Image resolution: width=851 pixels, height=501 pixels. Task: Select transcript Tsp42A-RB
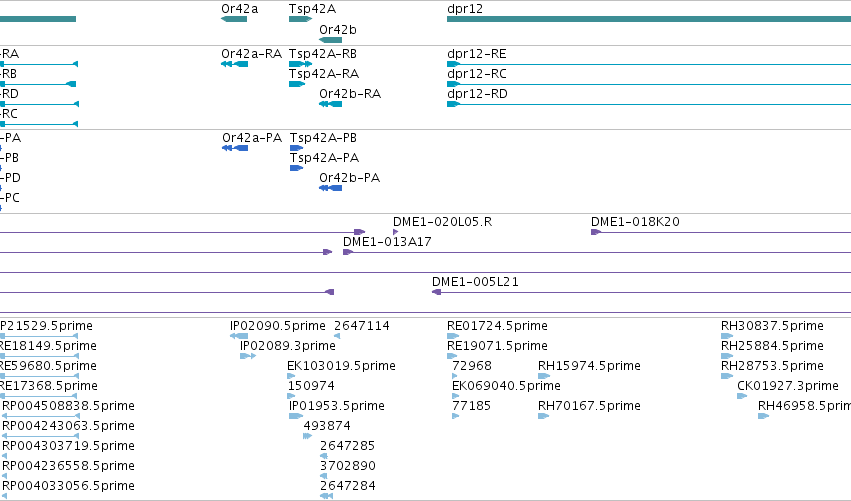tap(300, 64)
